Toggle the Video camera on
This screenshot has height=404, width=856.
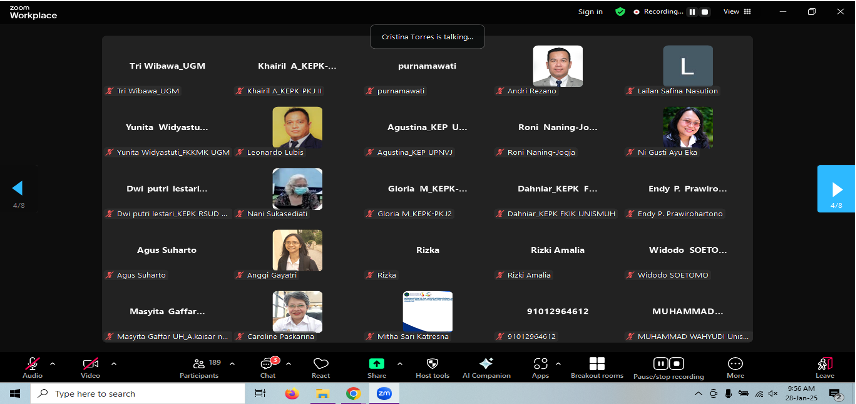point(91,366)
